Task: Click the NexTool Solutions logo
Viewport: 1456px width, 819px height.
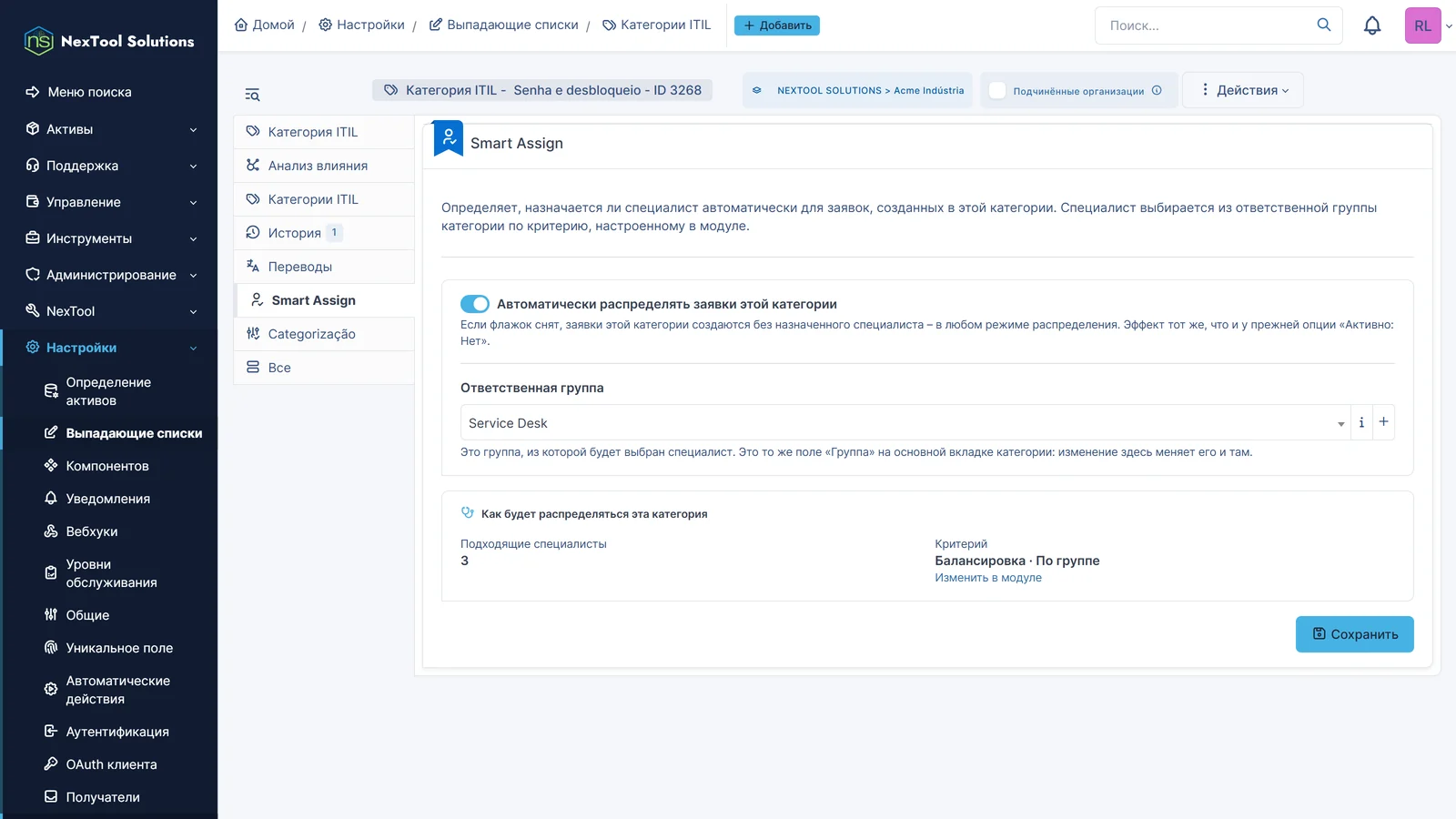Action: tap(109, 41)
